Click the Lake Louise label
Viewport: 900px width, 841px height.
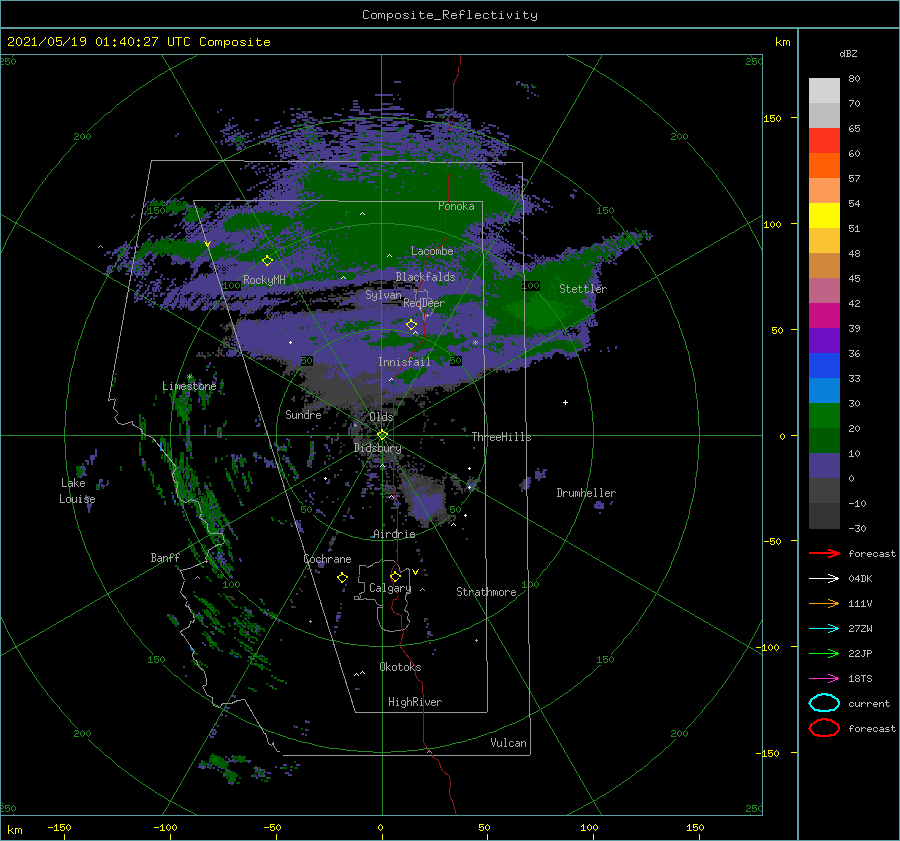(x=77, y=491)
